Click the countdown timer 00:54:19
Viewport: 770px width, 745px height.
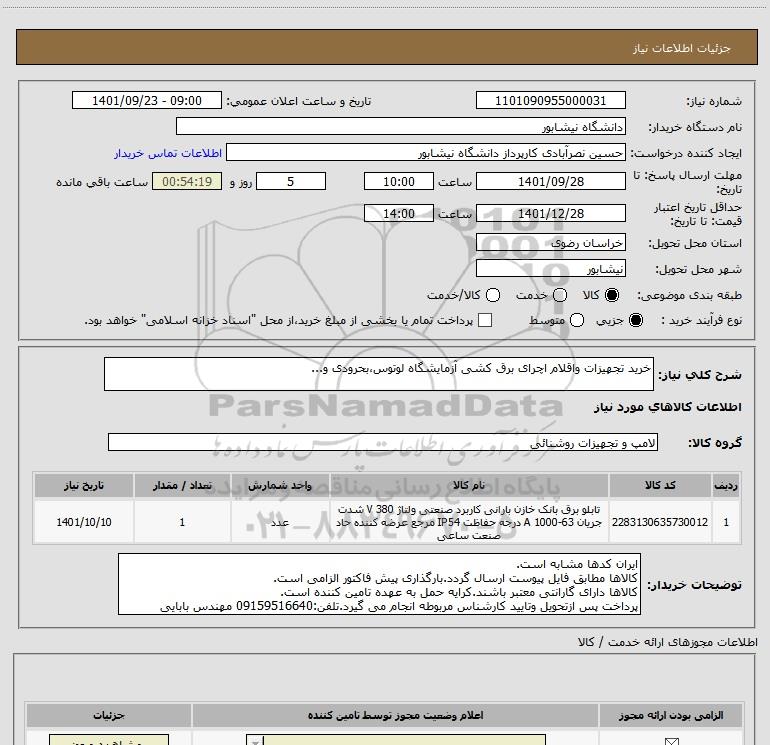[x=187, y=182]
